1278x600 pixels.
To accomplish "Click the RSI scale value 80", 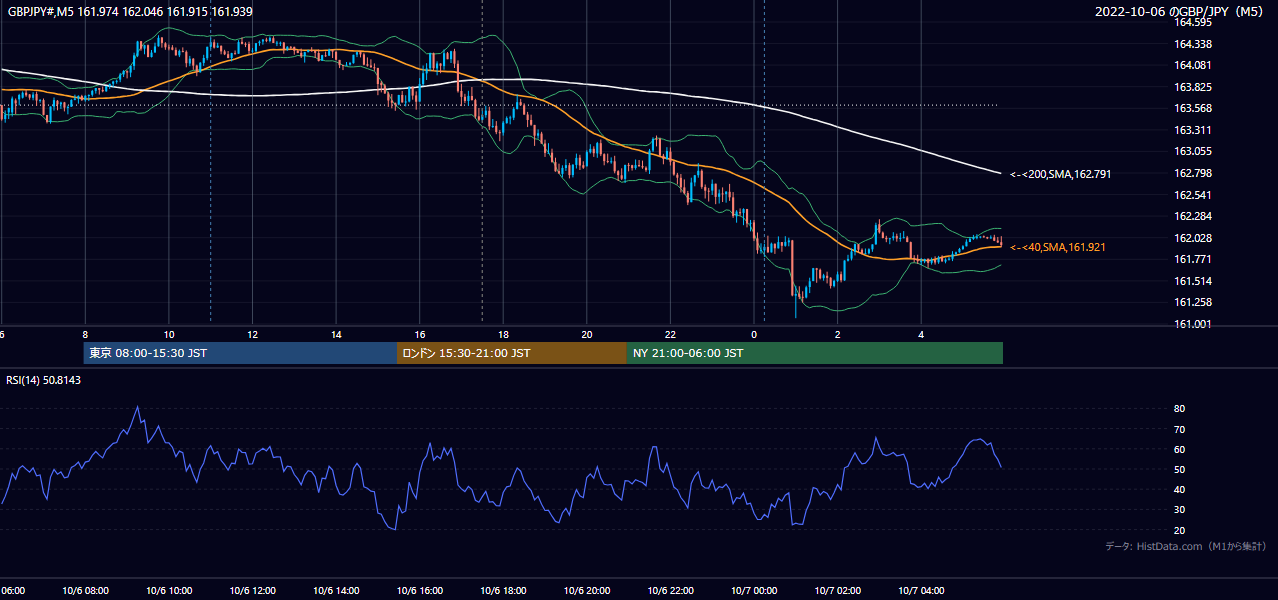I will [x=1179, y=409].
